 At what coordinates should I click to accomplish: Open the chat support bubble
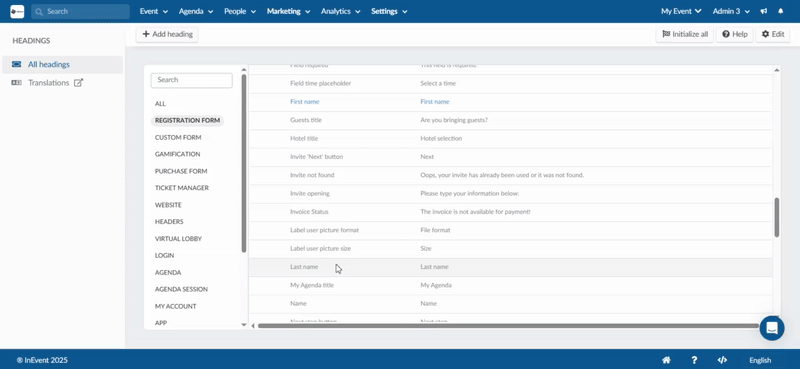point(771,328)
